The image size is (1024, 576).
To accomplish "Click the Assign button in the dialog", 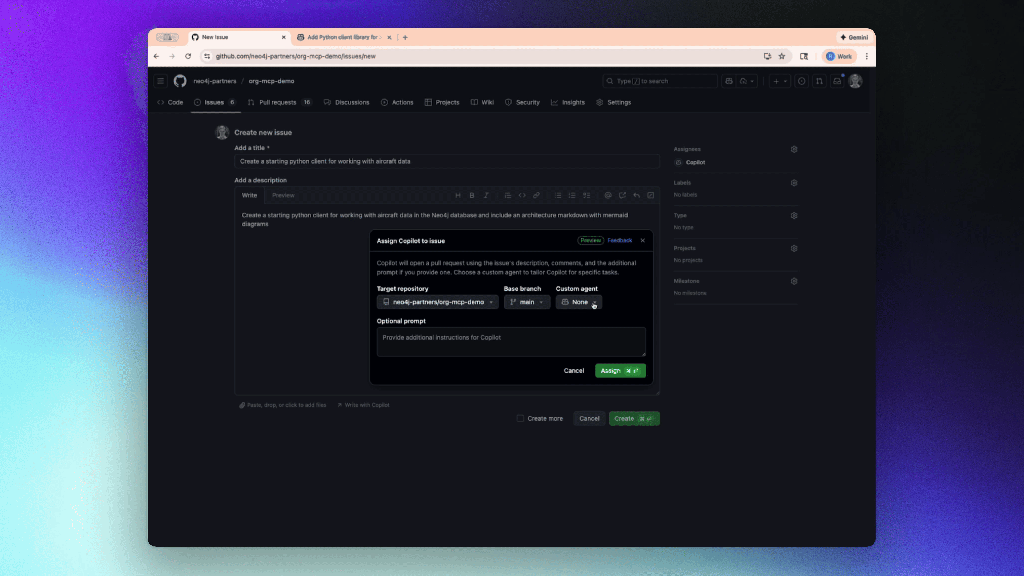I will point(620,370).
